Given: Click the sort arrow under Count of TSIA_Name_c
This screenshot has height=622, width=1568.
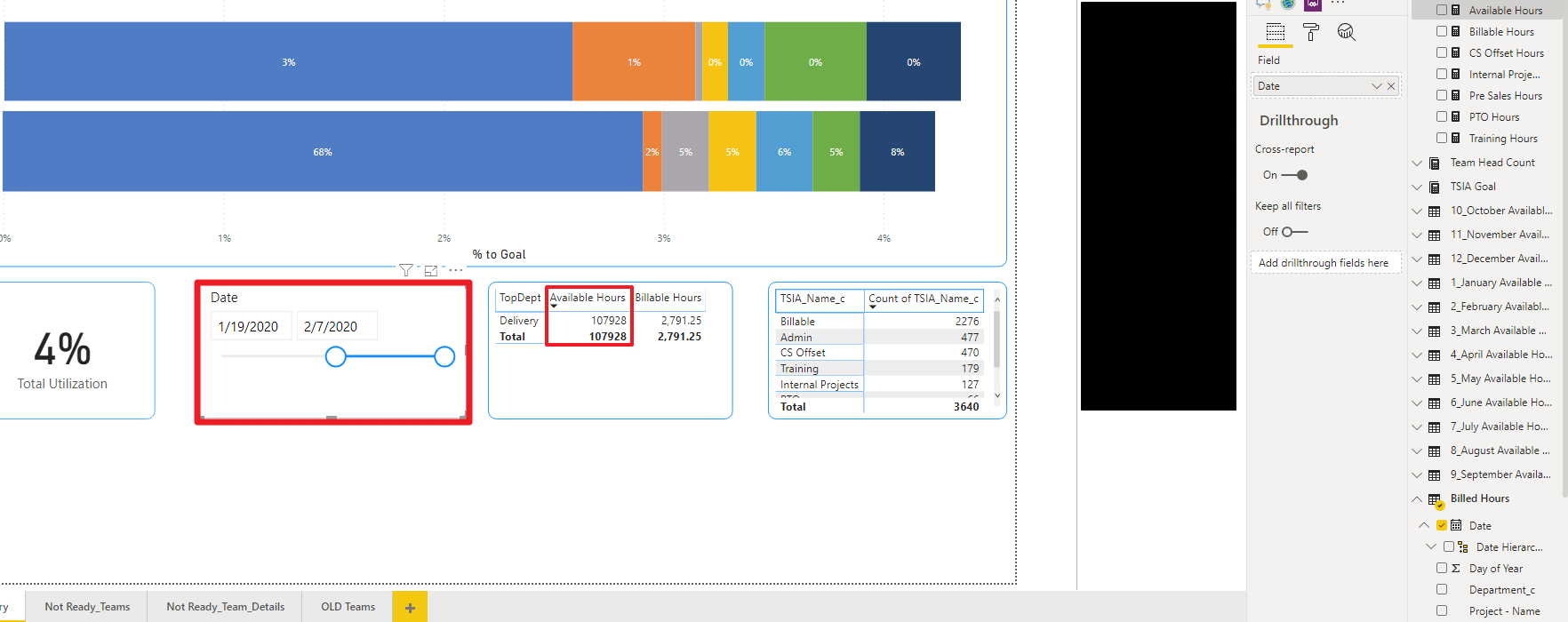Looking at the screenshot, I should (873, 307).
